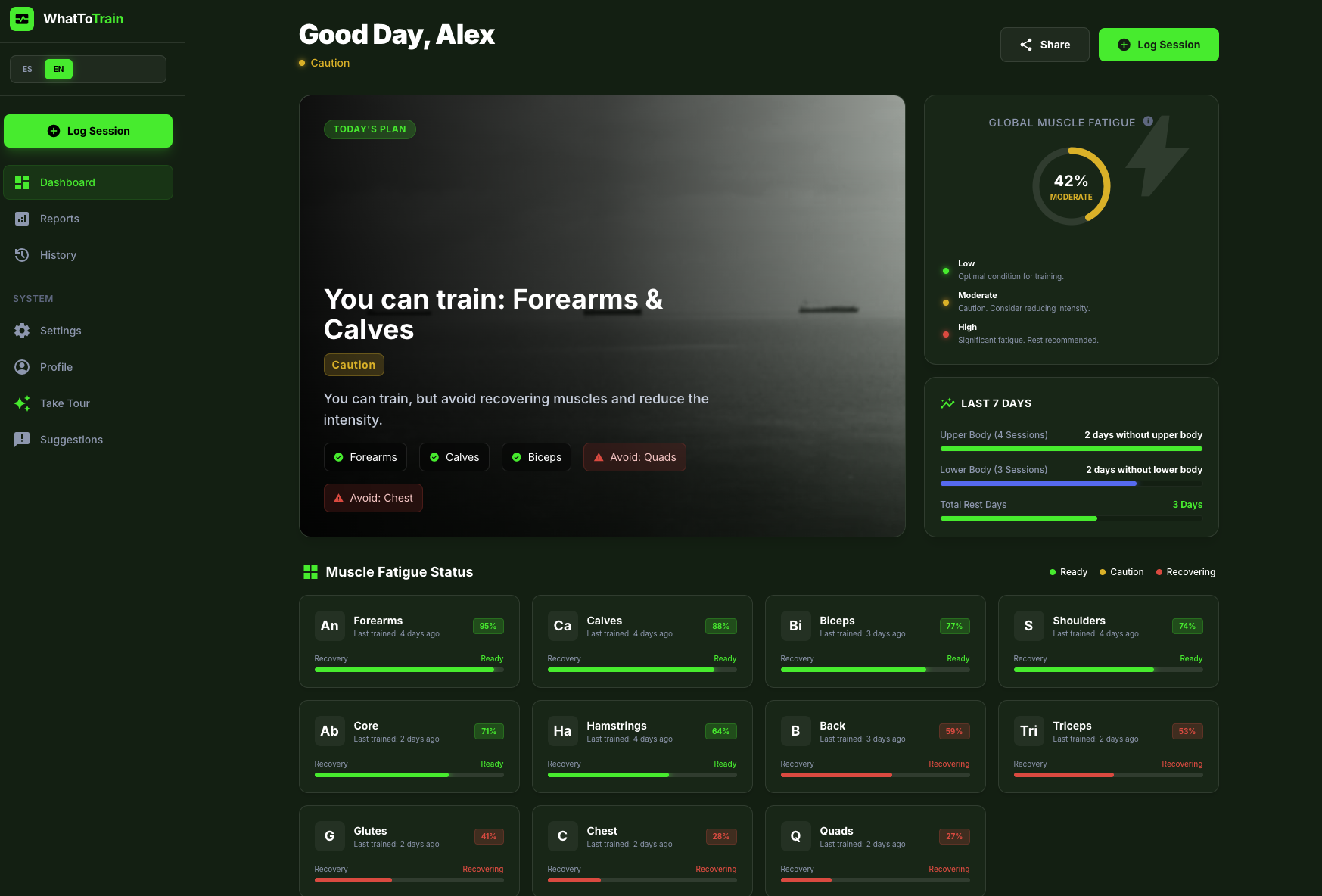The height and width of the screenshot is (896, 1322).
Task: Click the Lower Body sessions progress bar
Action: [1071, 484]
